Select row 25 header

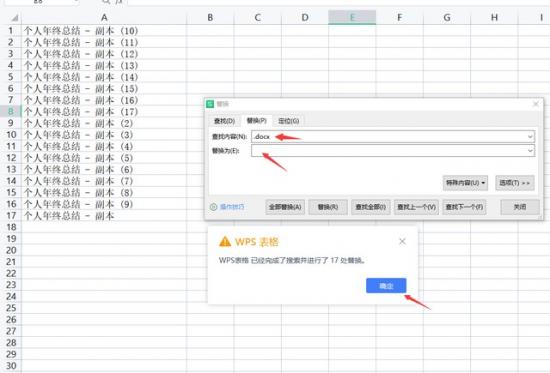pos(11,308)
